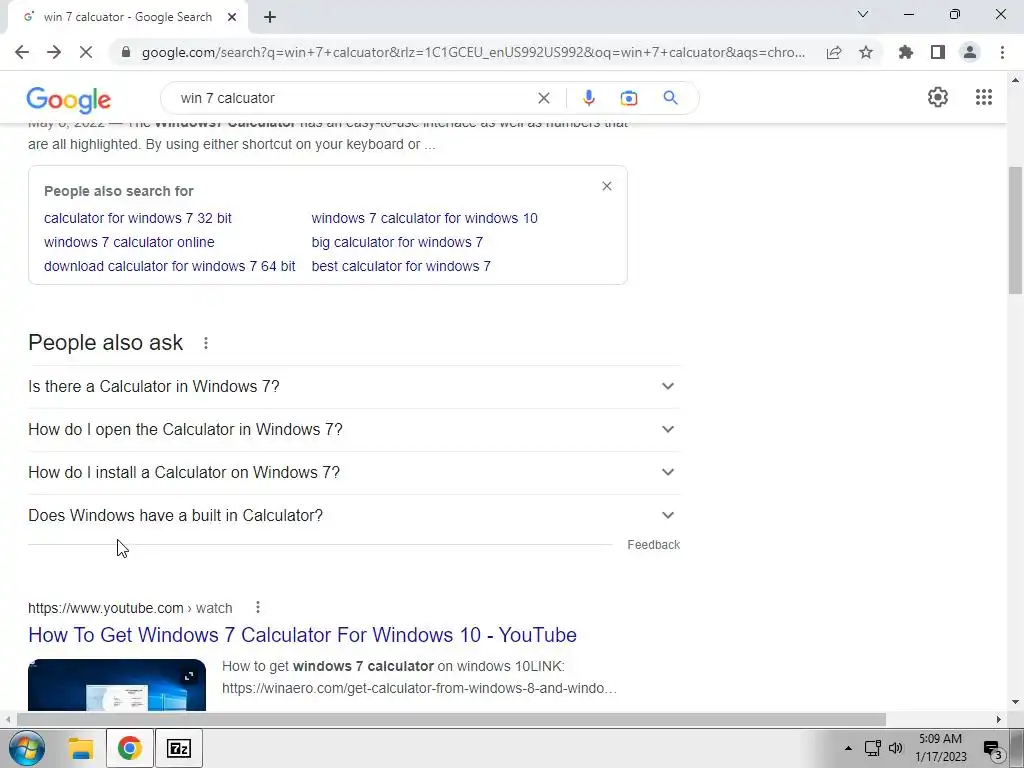Open 'windows 7 calculator online' suggestion
Image resolution: width=1024 pixels, height=768 pixels.
[129, 242]
